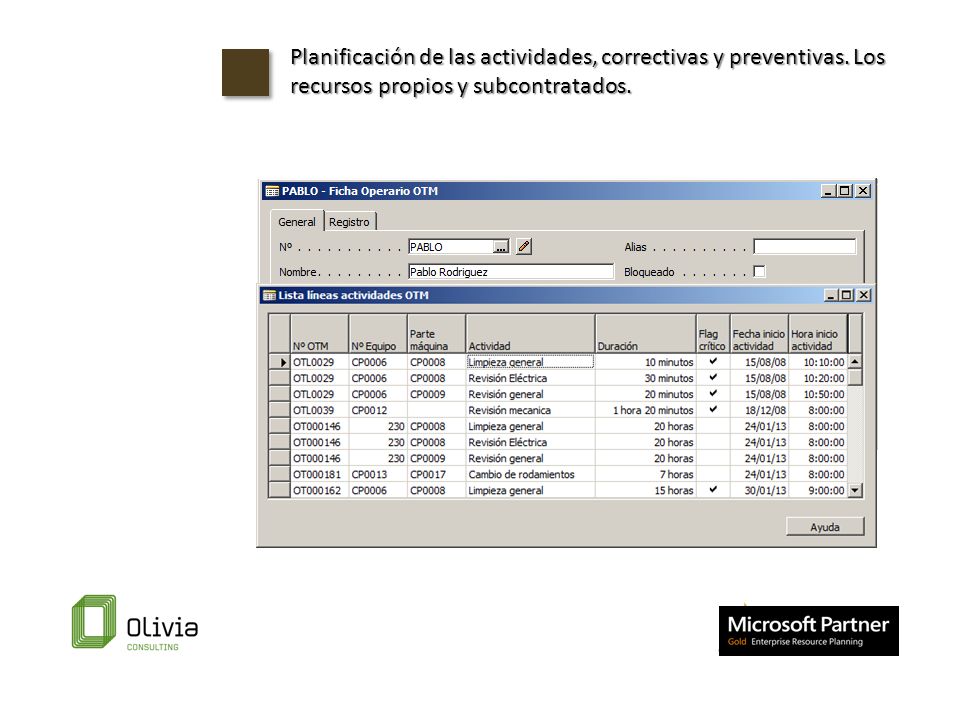Click the Nº field containing PABLO
This screenshot has height=720, width=960.
pyautogui.click(x=451, y=247)
